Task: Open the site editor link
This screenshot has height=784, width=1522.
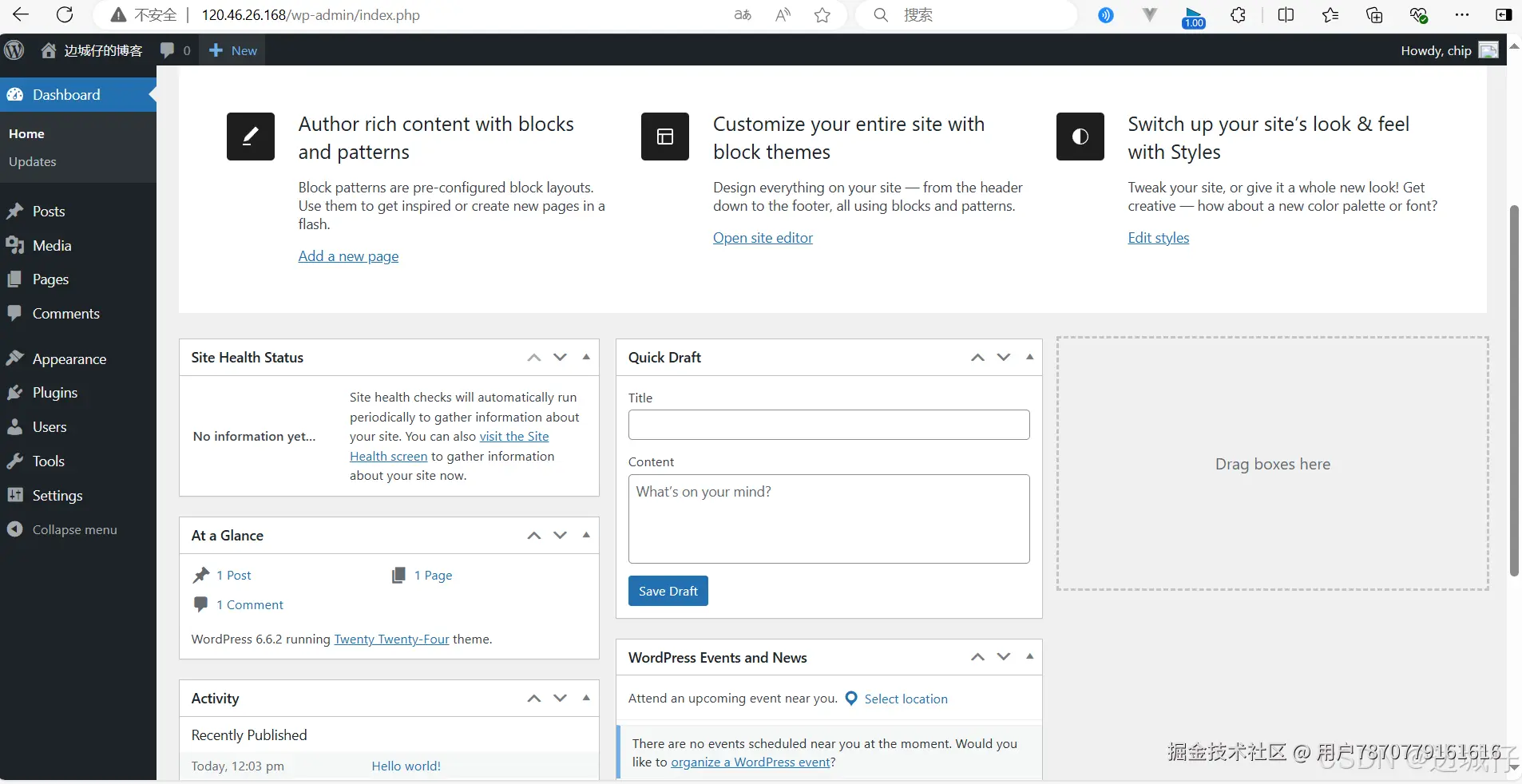Action: 763,238
